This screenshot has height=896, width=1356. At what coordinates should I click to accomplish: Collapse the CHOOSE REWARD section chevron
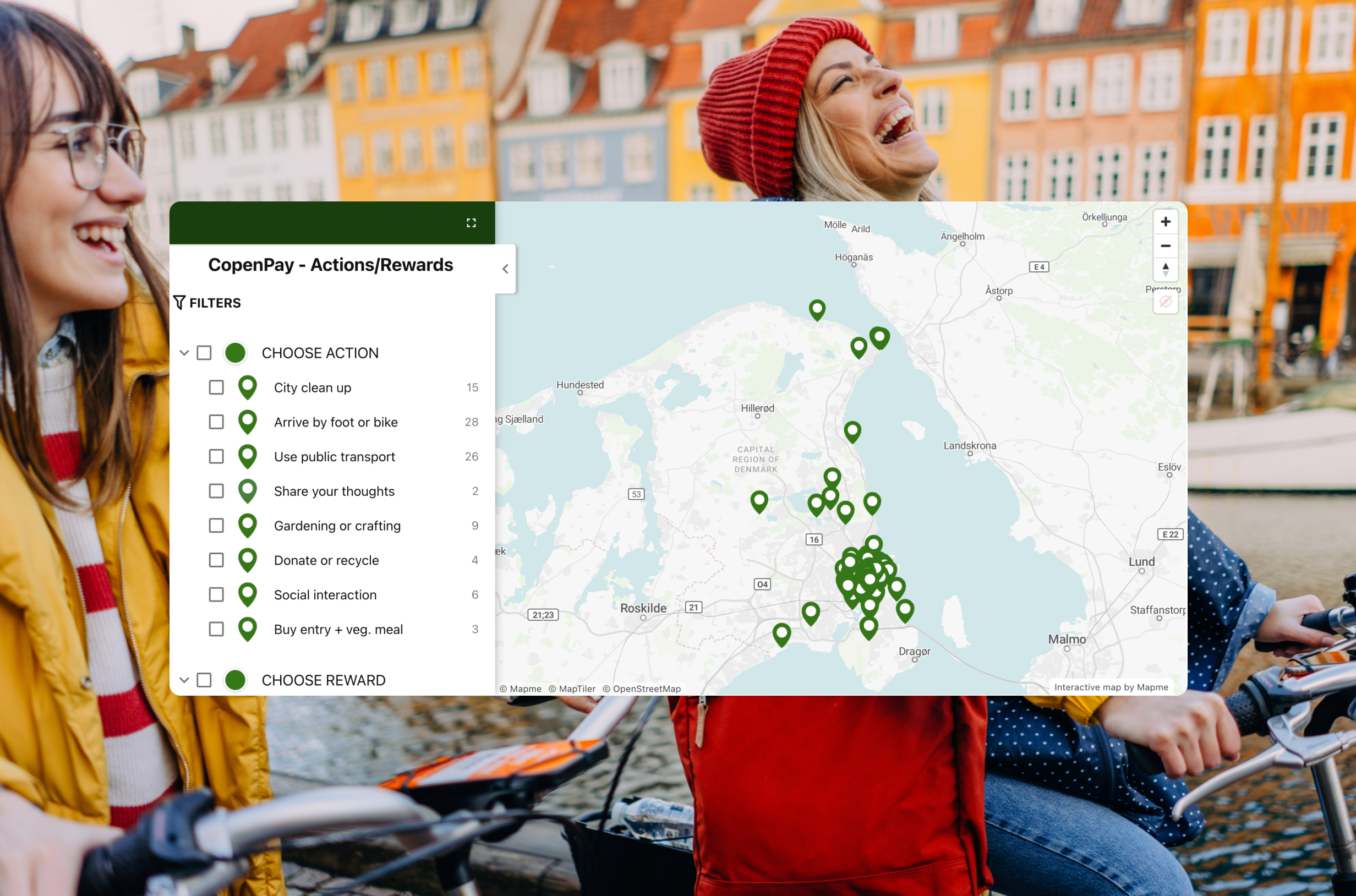click(x=184, y=680)
